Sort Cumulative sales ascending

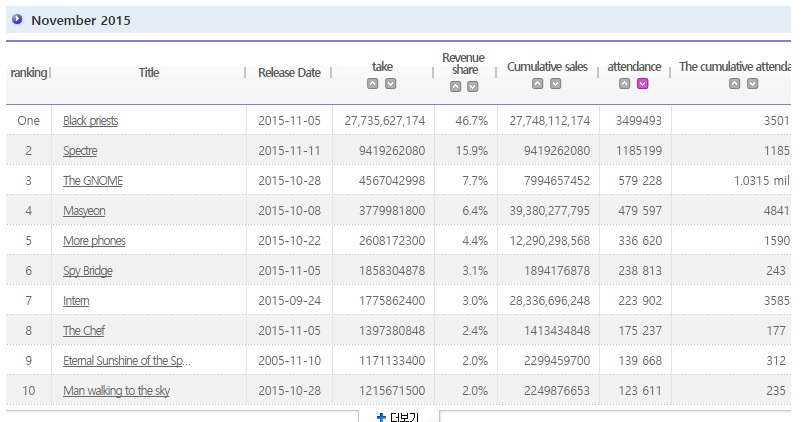pos(538,84)
